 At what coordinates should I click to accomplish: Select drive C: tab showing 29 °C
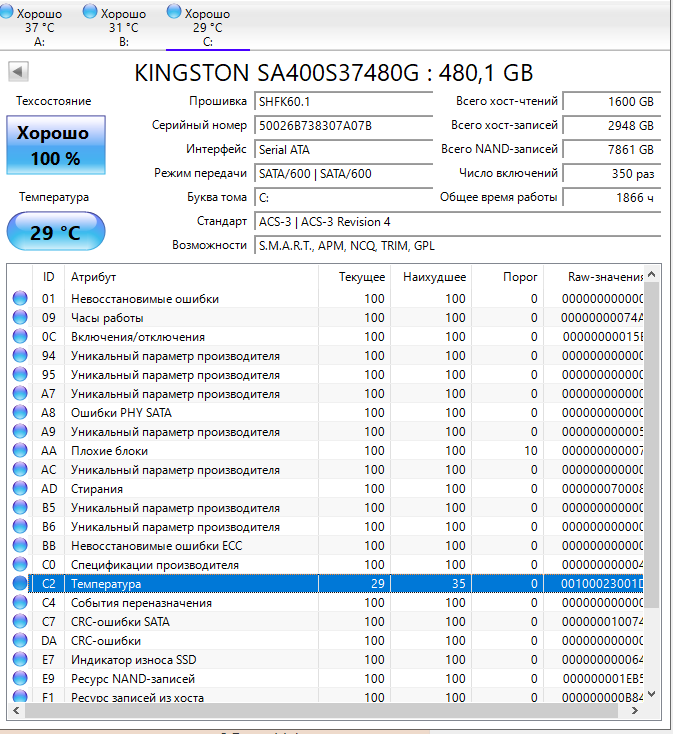(x=208, y=25)
